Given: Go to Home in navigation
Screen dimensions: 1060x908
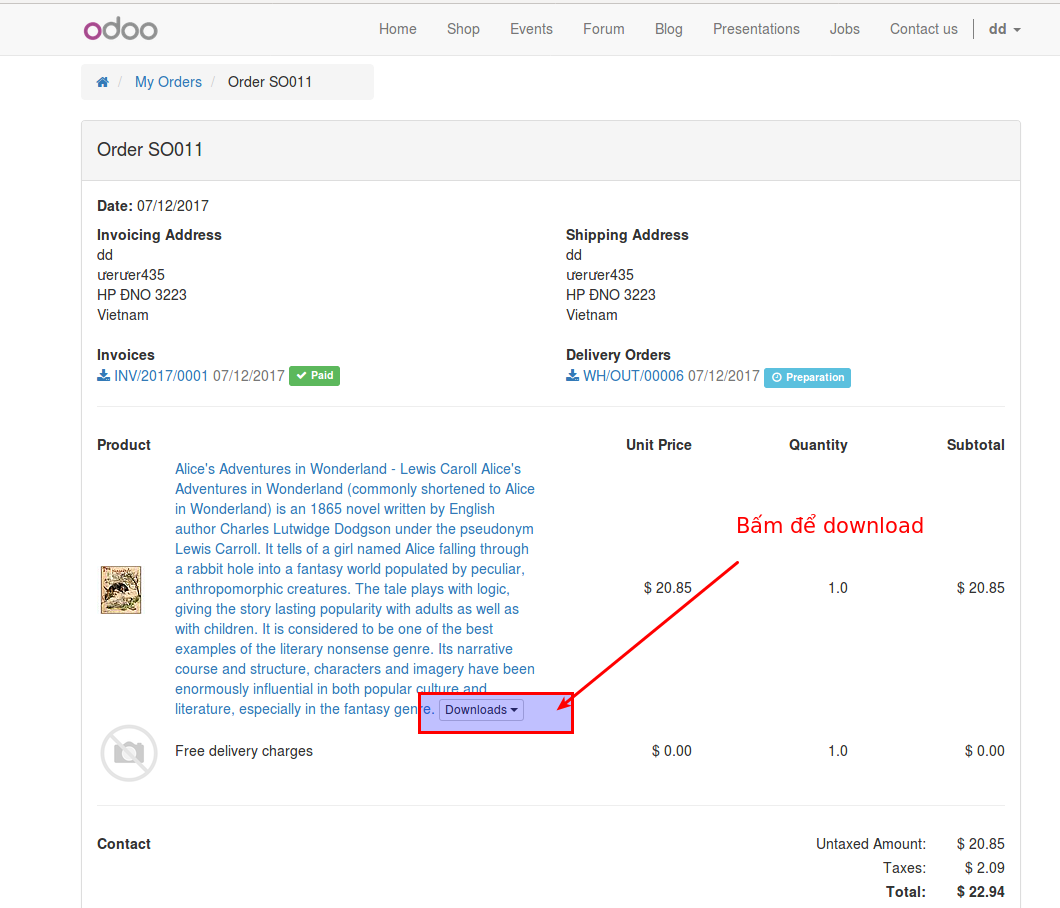Looking at the screenshot, I should click(x=398, y=29).
